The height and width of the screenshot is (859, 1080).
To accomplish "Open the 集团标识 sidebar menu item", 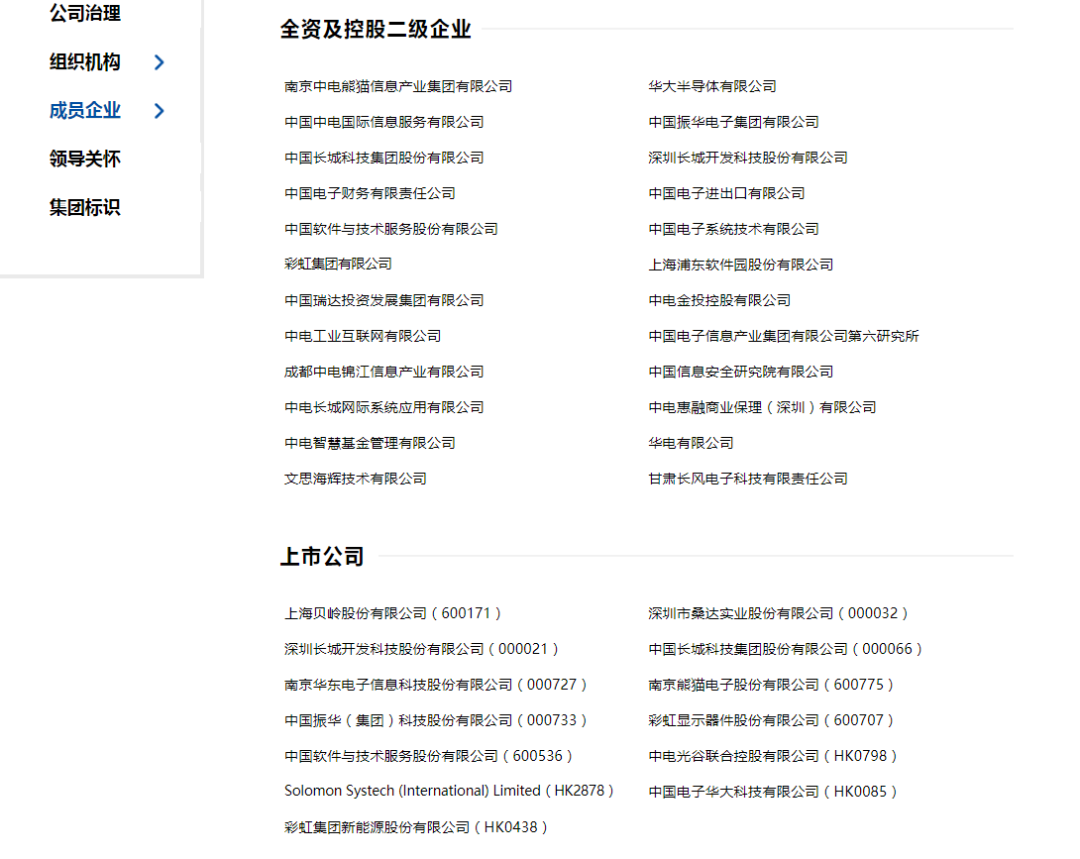I will pos(85,207).
